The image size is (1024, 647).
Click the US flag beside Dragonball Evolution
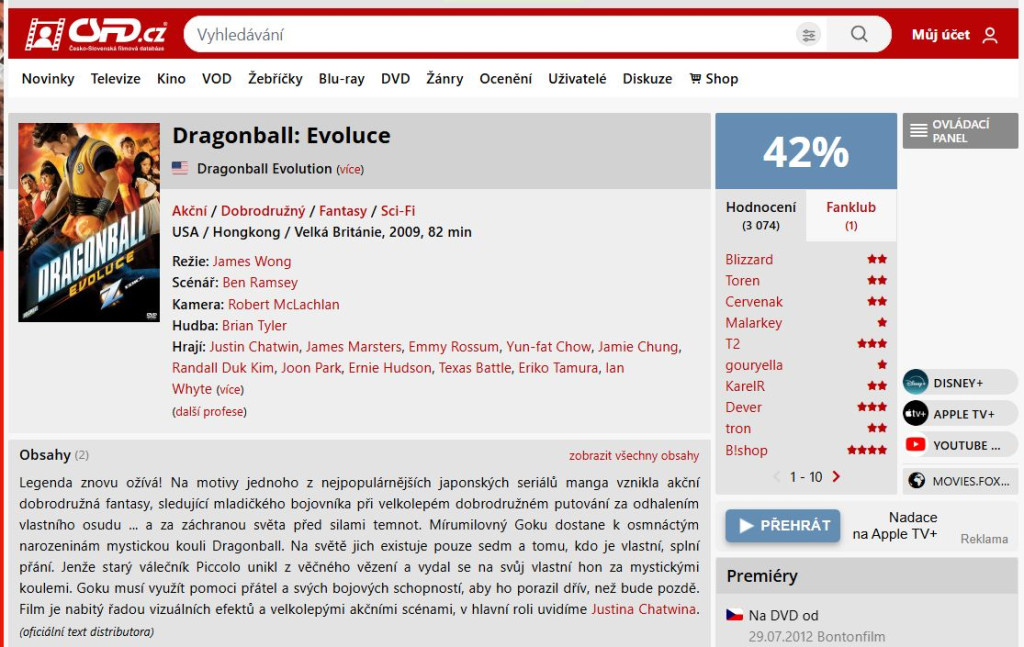point(180,169)
